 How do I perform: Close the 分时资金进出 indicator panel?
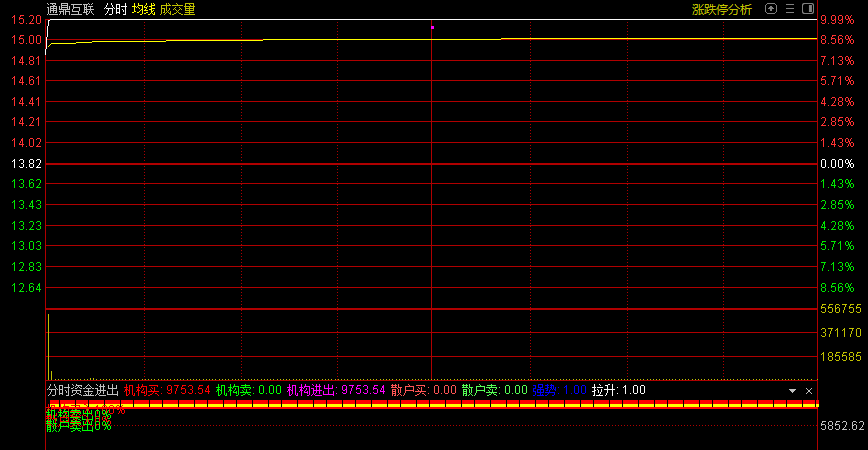tap(809, 391)
